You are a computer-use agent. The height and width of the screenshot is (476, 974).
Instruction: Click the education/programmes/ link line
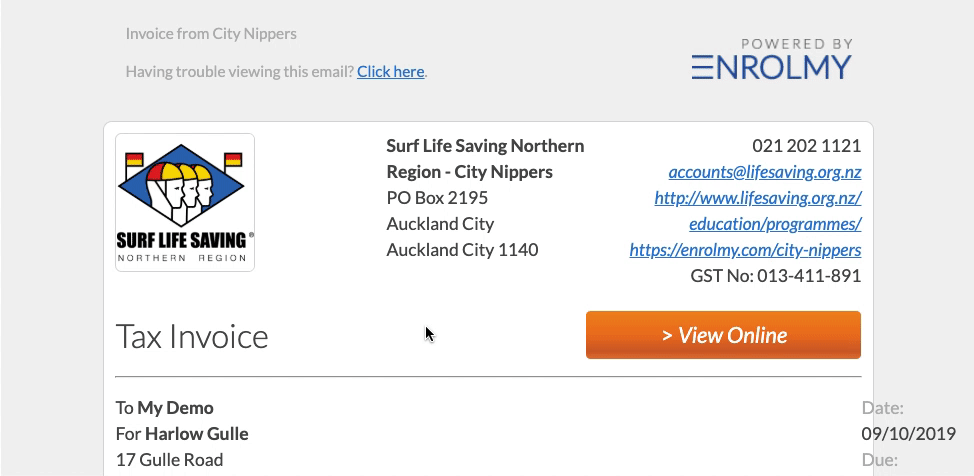coord(775,224)
